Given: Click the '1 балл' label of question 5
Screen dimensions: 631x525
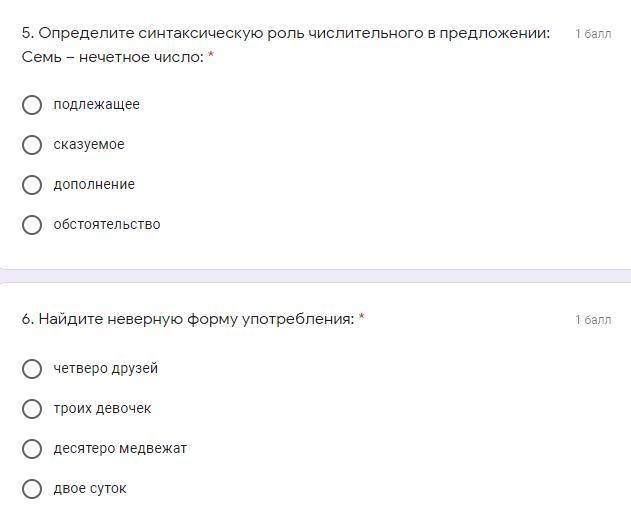Looking at the screenshot, I should coord(593,34).
